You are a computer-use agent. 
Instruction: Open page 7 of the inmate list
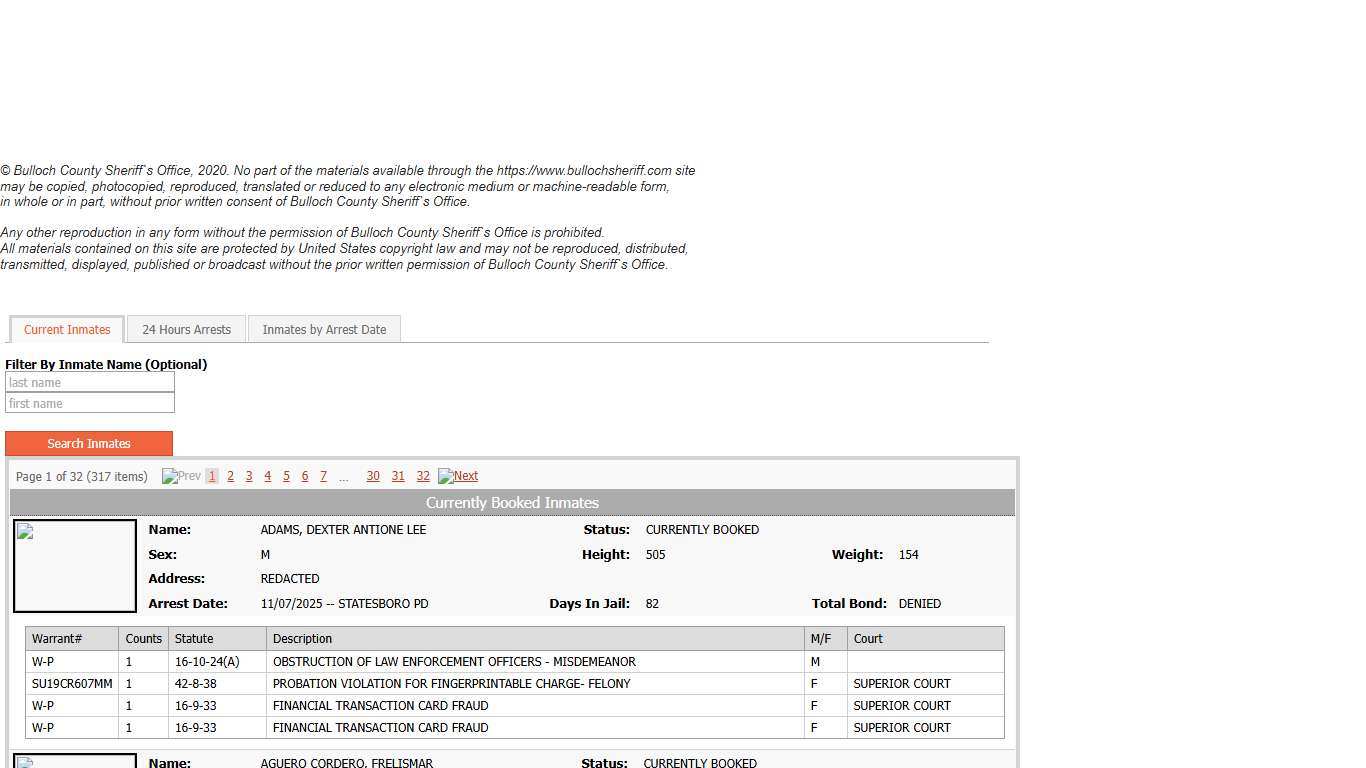(323, 476)
